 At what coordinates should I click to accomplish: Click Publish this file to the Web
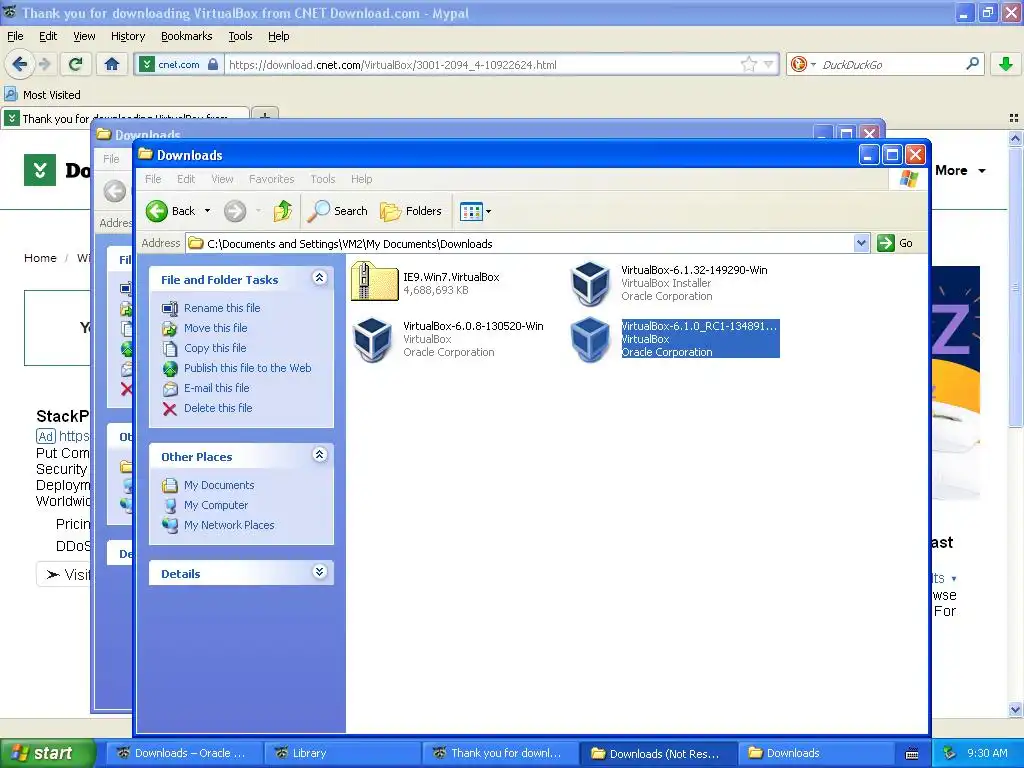pyautogui.click(x=248, y=368)
